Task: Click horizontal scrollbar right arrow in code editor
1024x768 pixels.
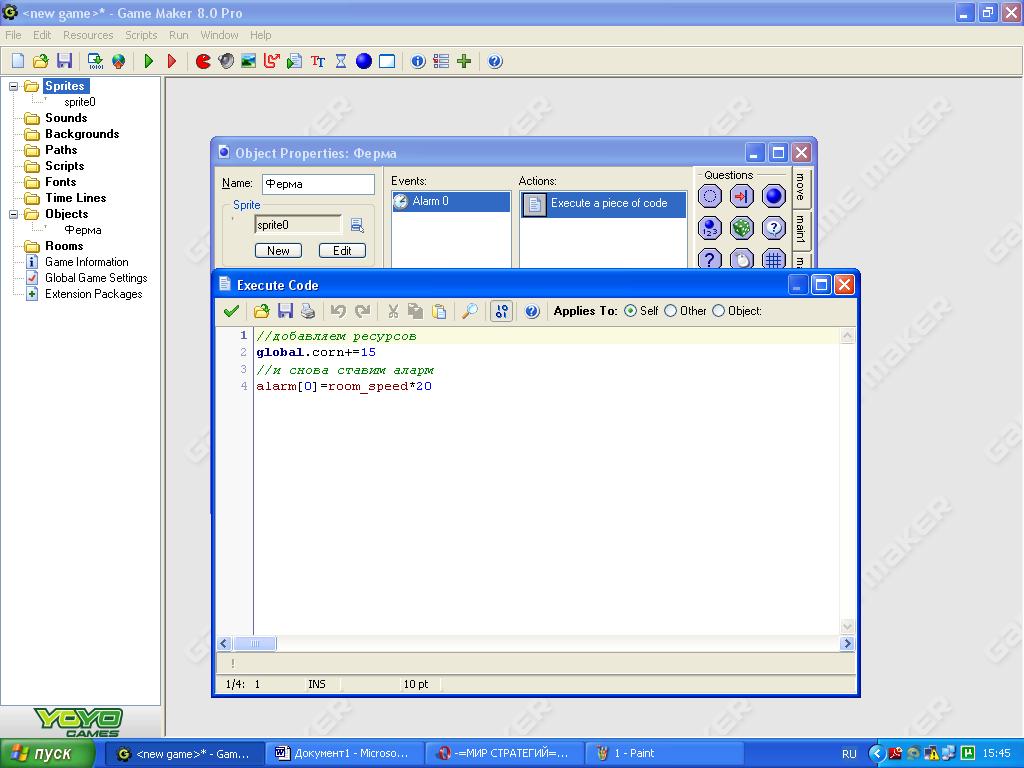Action: point(847,644)
